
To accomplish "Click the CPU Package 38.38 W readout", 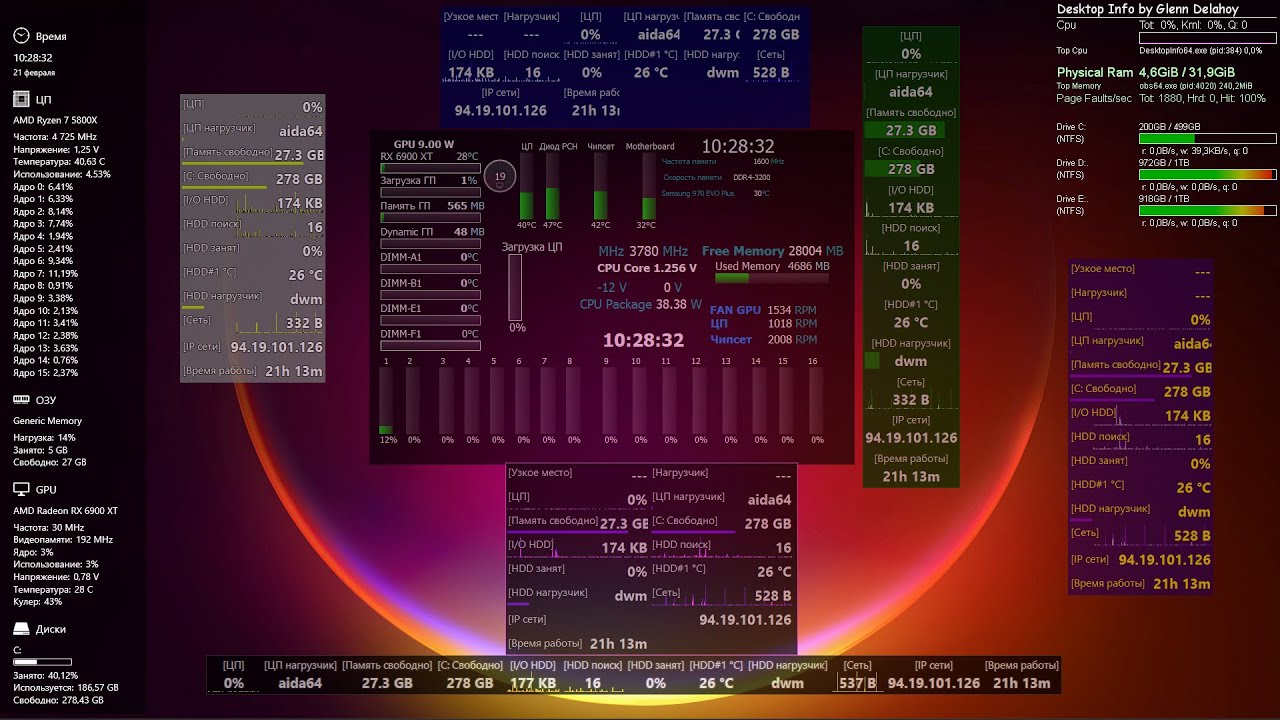I will (641, 305).
